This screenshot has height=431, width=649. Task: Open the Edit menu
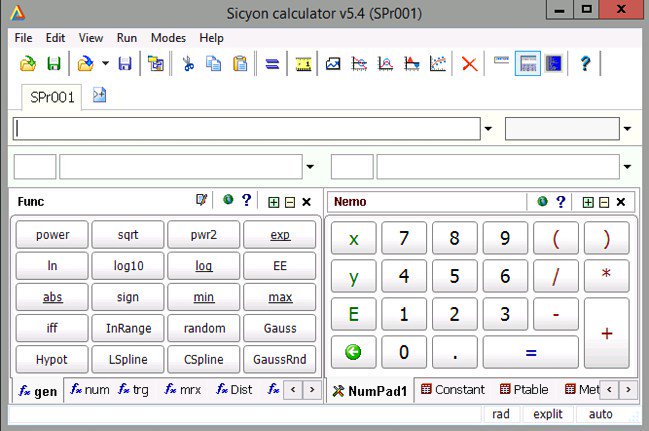55,38
